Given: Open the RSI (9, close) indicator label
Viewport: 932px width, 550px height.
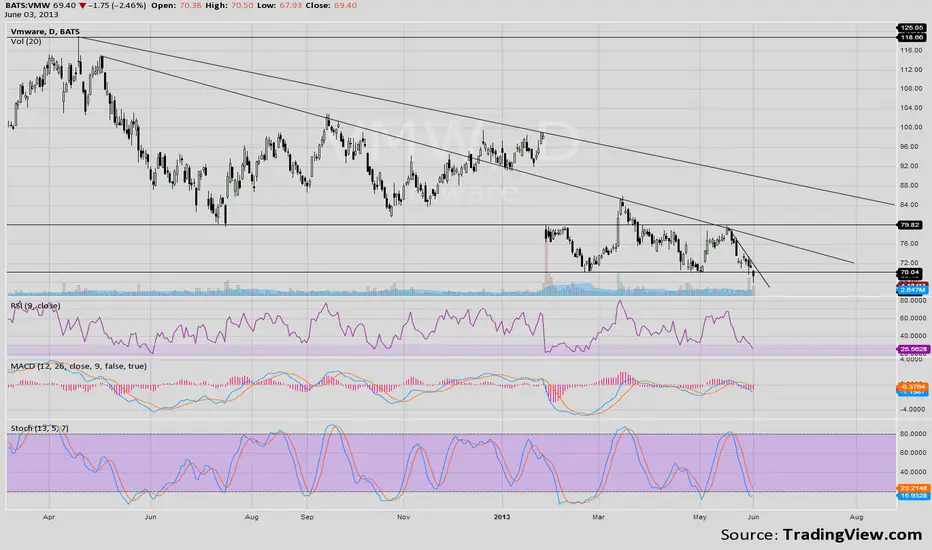Looking at the screenshot, I should tap(36, 306).
